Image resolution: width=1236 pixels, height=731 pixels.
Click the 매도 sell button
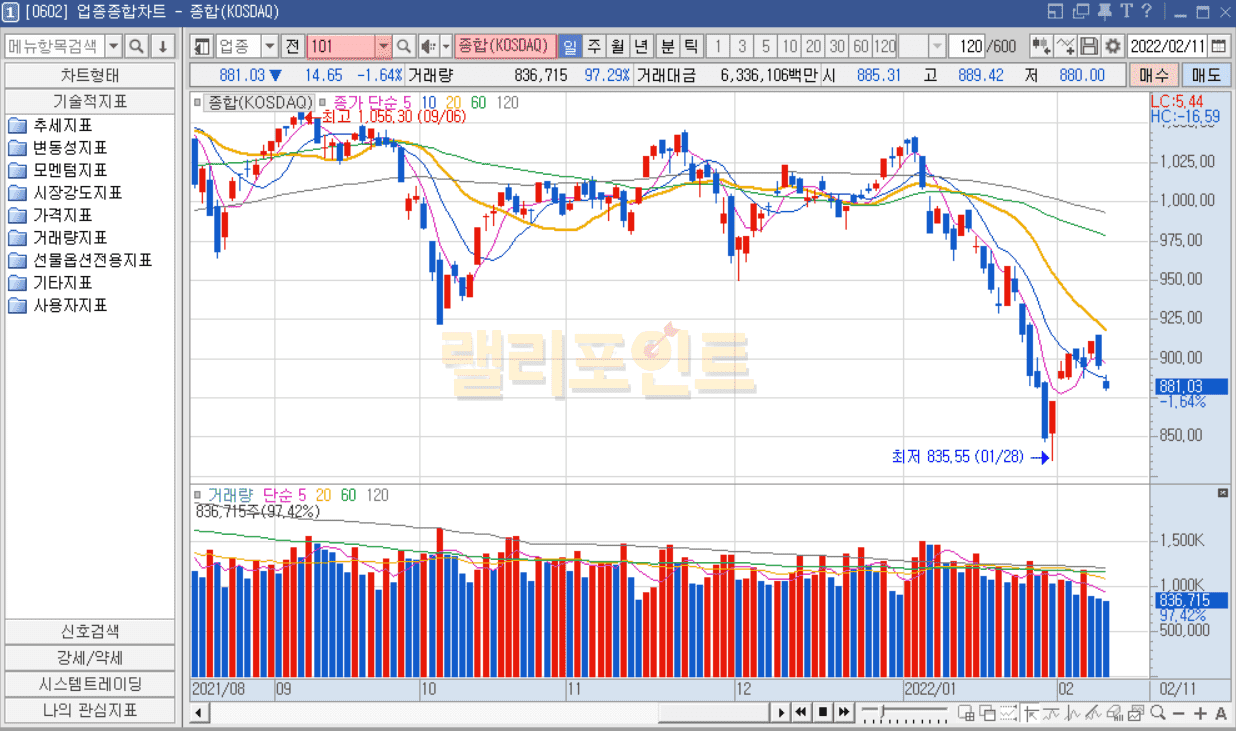coord(1206,75)
